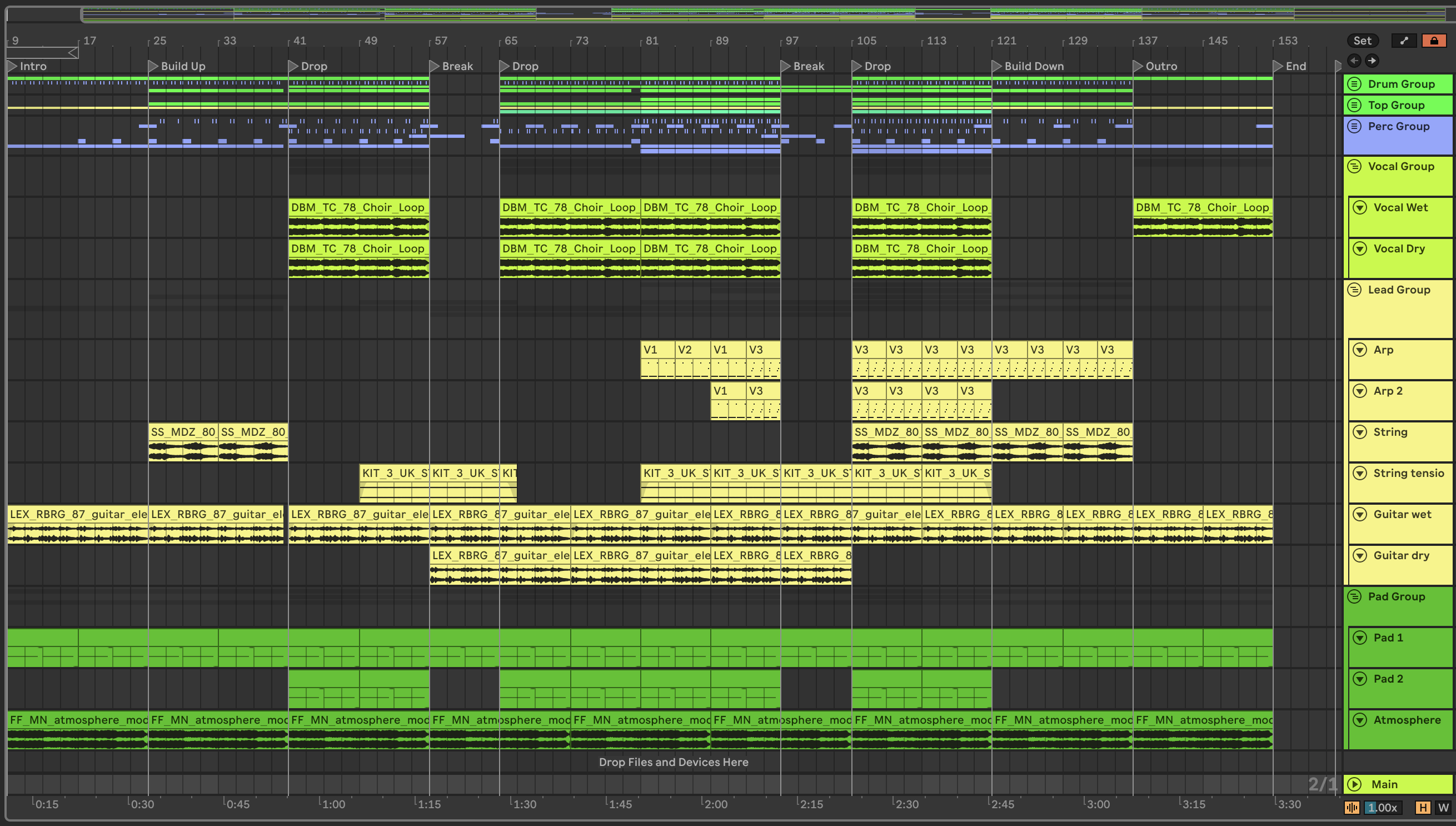Collapse the Pad Group
Viewport: 1456px width, 826px height.
1354,596
